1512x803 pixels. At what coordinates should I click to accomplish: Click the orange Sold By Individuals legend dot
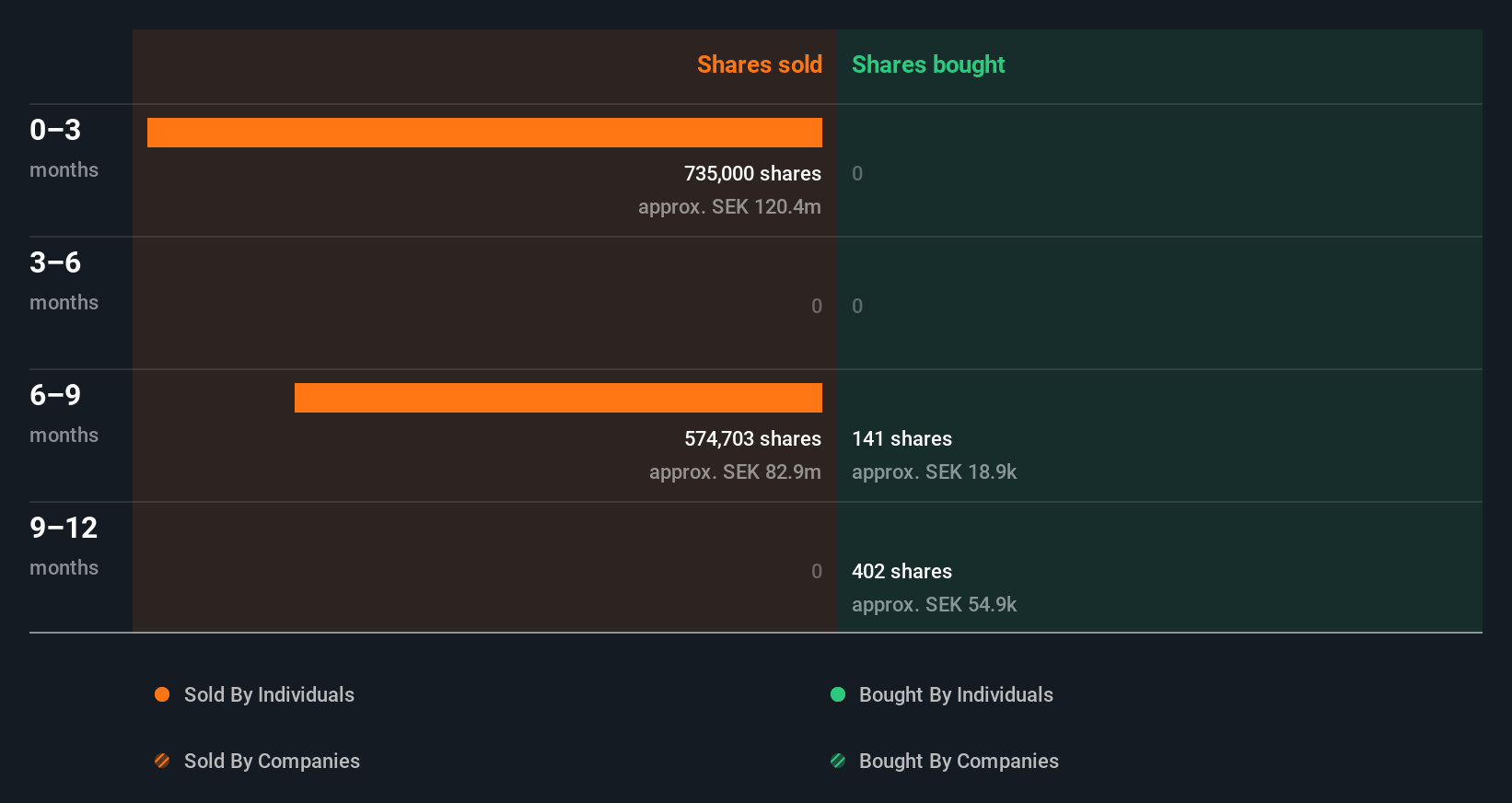pos(162,694)
